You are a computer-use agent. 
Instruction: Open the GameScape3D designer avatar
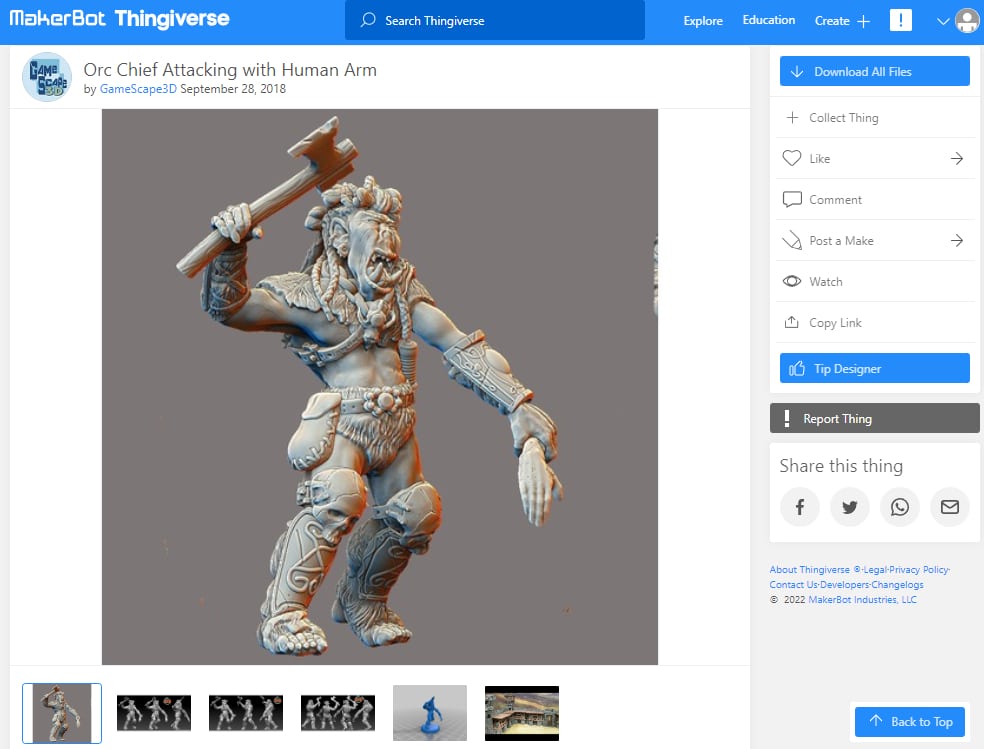46,77
